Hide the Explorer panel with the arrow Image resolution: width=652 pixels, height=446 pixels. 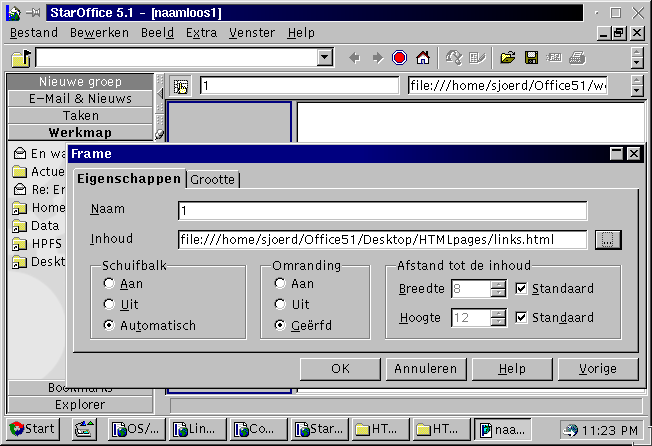(x=160, y=94)
